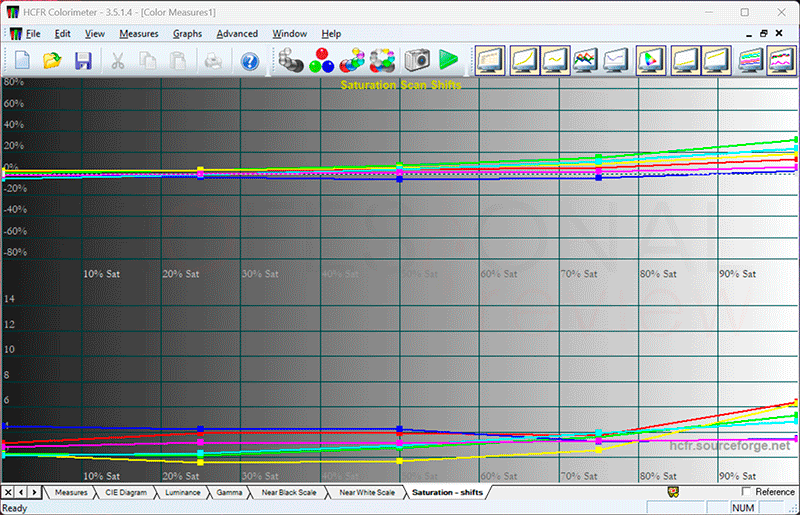
Task: Click the Copy toolbar icon
Action: click(x=147, y=61)
